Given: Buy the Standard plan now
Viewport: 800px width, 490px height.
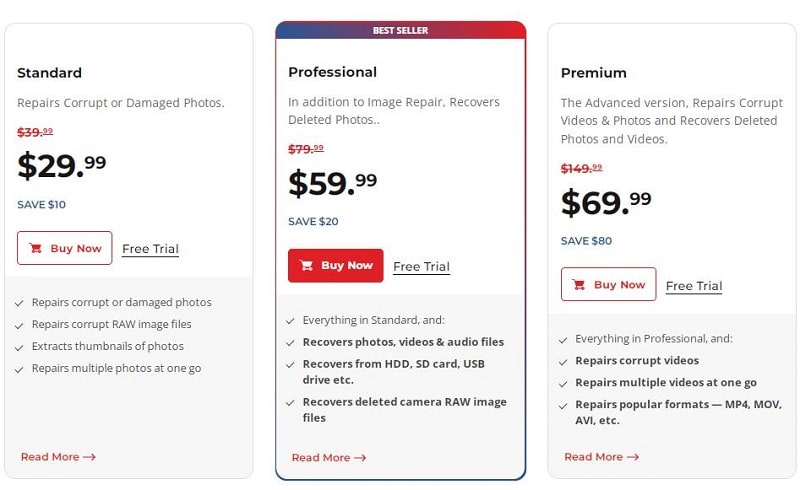Looking at the screenshot, I should pos(65,248).
